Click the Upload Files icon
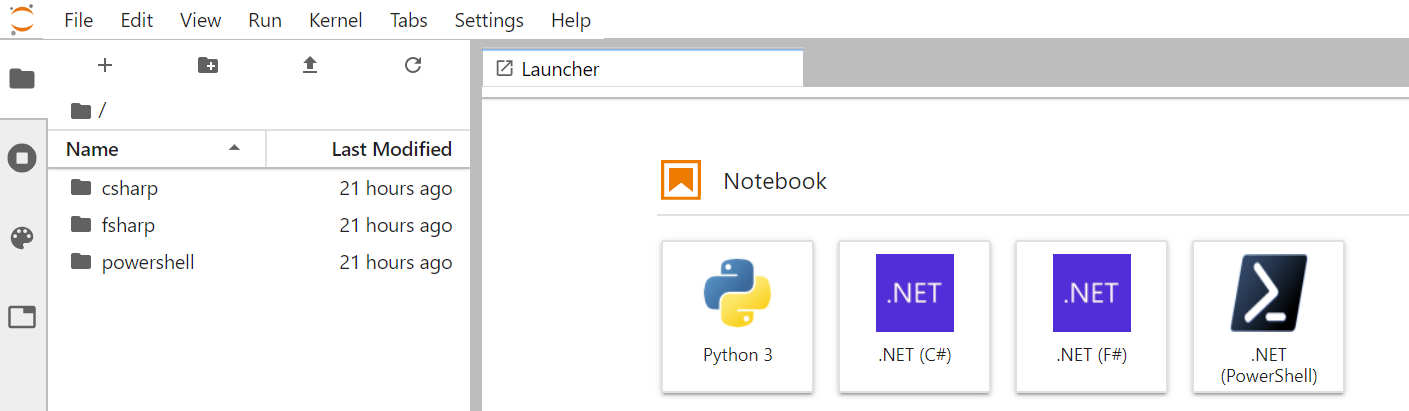Screen dimensions: 1409x411 pyautogui.click(x=310, y=65)
